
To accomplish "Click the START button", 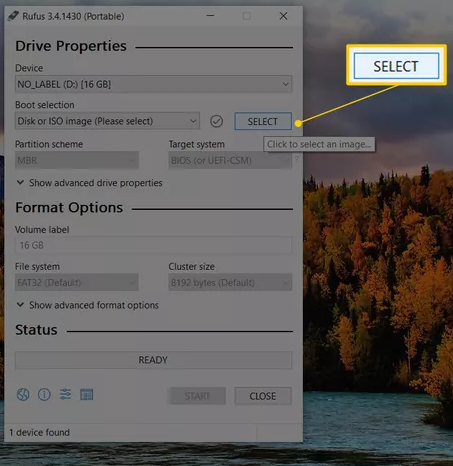I will point(197,396).
